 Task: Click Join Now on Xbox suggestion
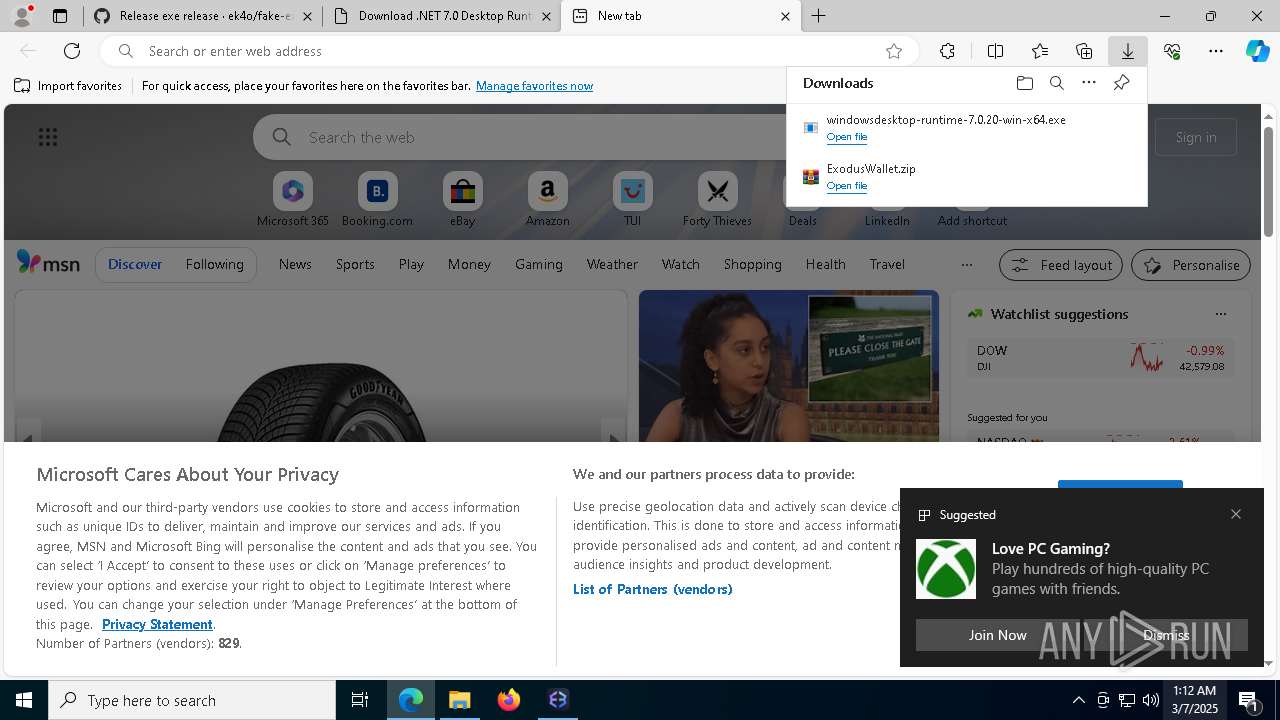coord(997,635)
